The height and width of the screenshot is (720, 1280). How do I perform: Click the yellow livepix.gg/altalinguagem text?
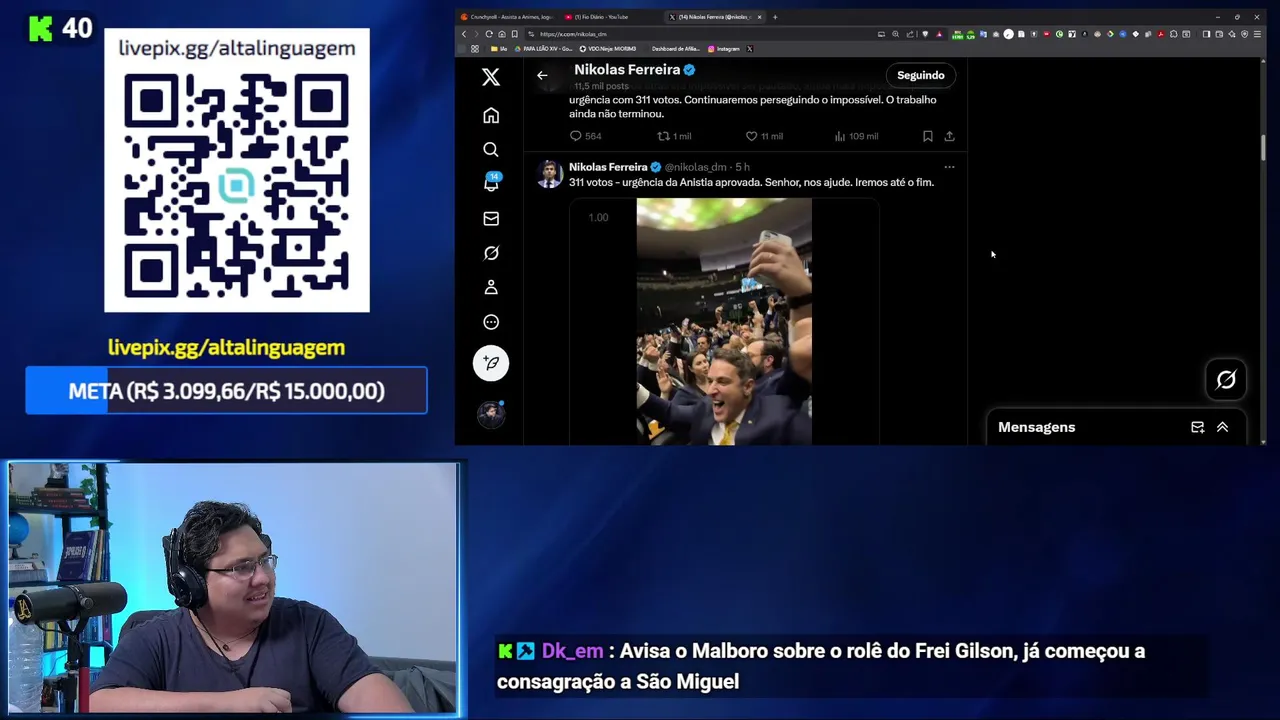[x=226, y=348]
